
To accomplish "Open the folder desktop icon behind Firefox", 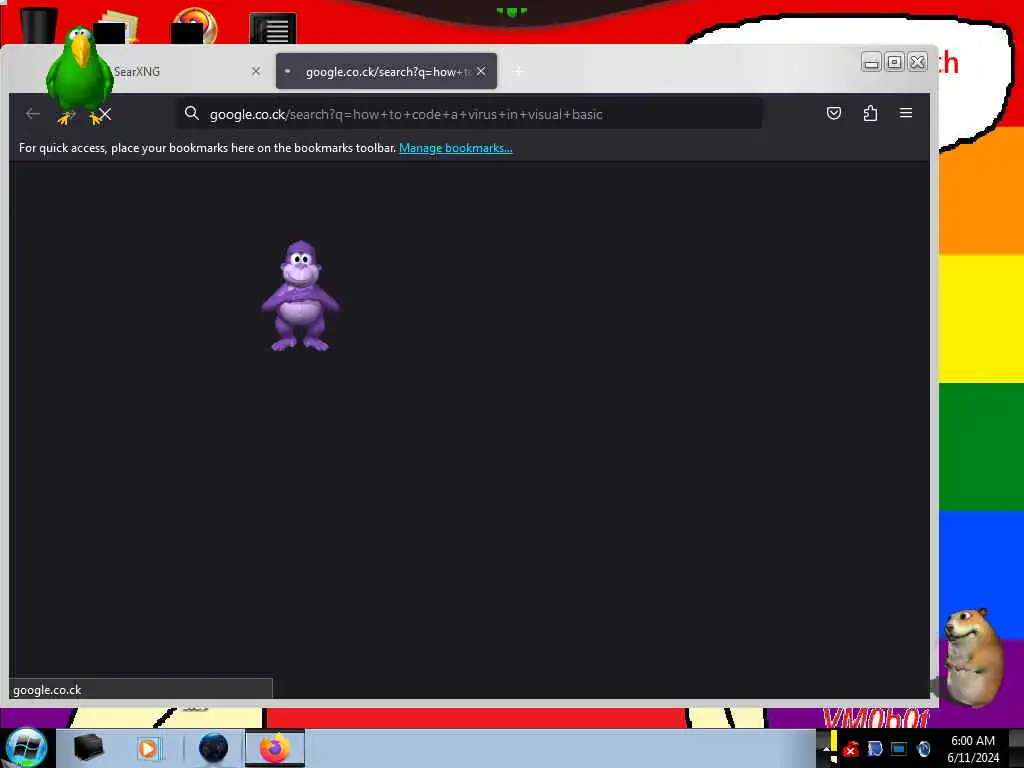I will [x=116, y=27].
